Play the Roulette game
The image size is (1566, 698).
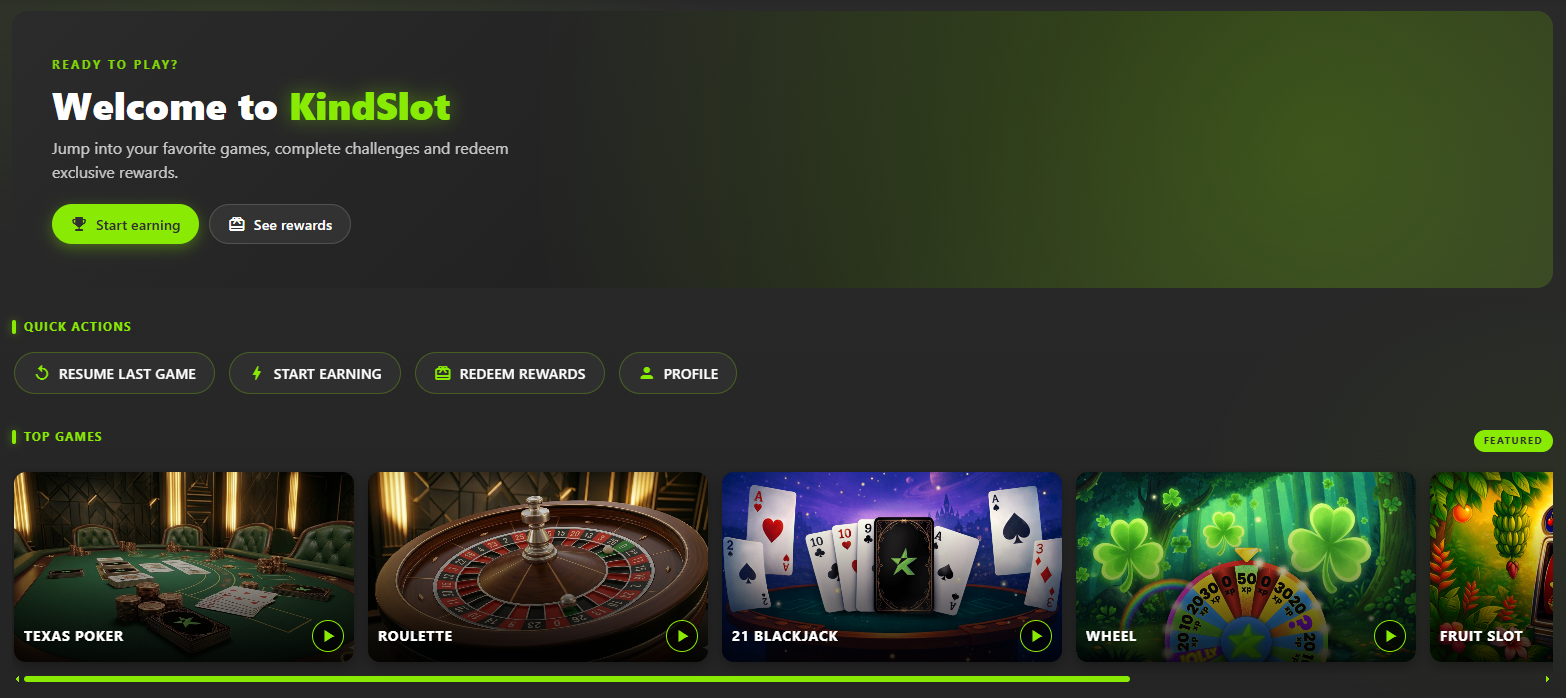point(682,635)
